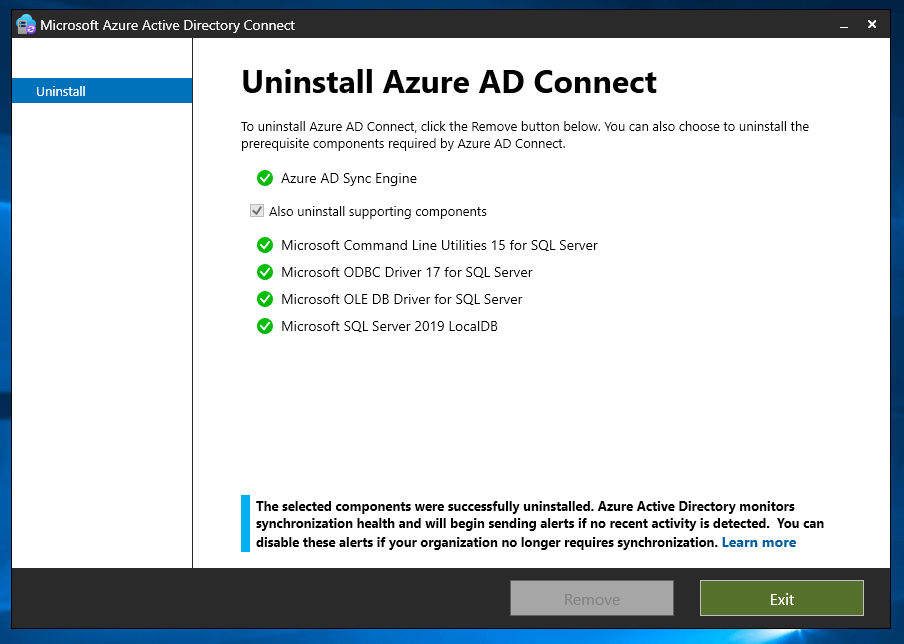Click the Azure AD Connect icon in the title bar
The height and width of the screenshot is (644, 904).
[x=24, y=23]
